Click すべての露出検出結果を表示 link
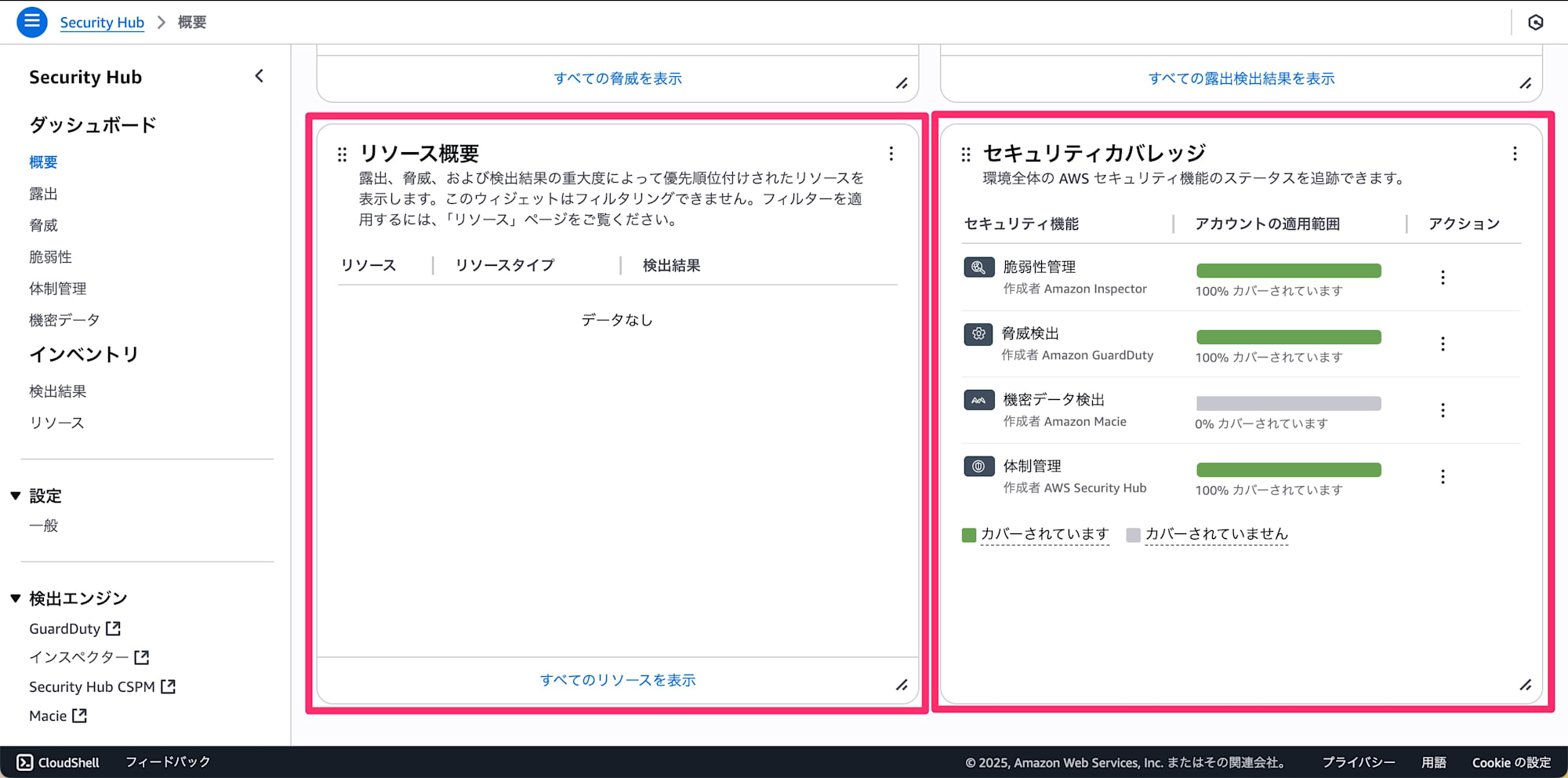Viewport: 1568px width, 778px height. (x=1241, y=78)
